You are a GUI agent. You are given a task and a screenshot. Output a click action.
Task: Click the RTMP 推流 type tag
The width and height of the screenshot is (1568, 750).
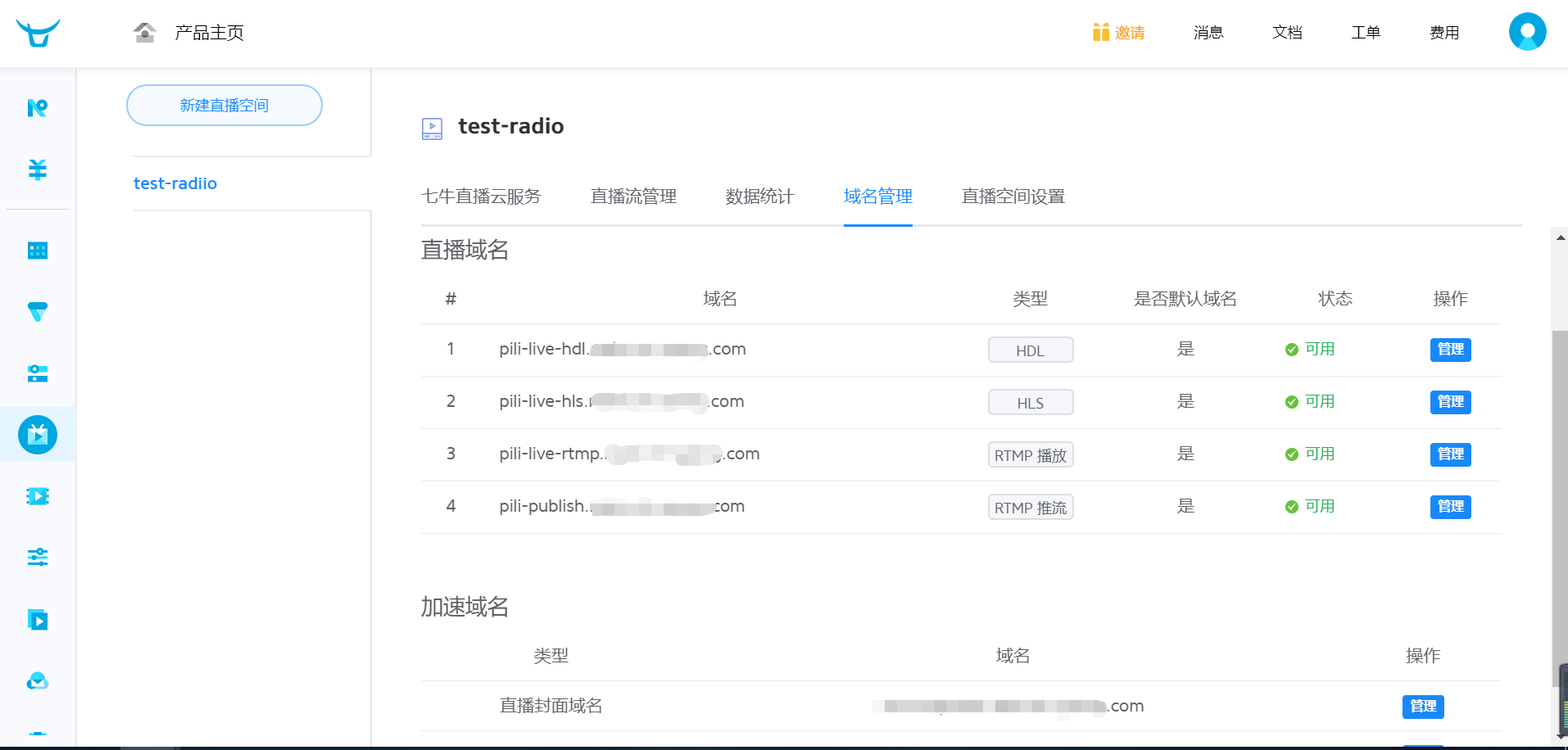[x=1031, y=508]
